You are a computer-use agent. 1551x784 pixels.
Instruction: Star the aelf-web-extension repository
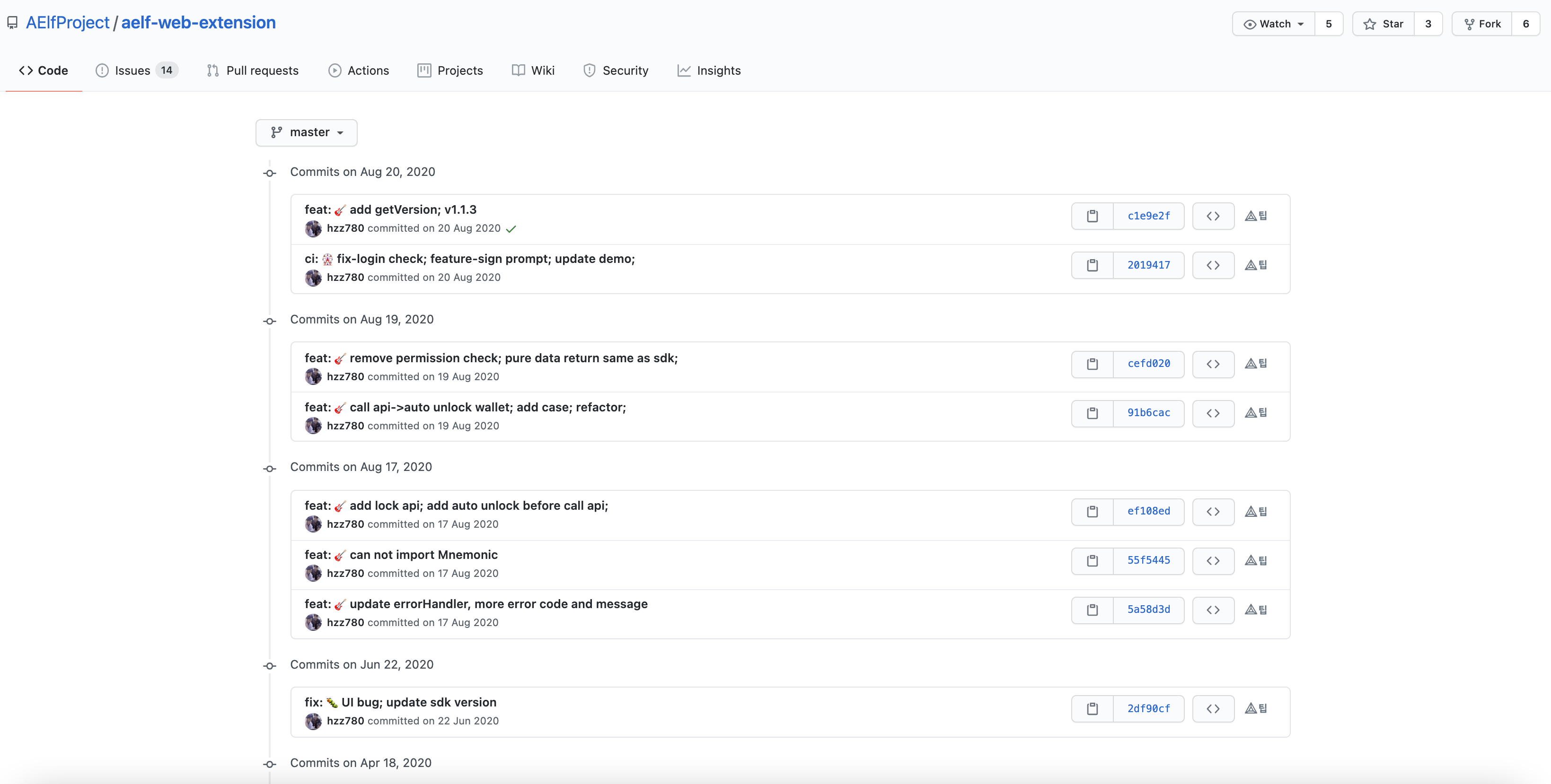click(x=1383, y=24)
